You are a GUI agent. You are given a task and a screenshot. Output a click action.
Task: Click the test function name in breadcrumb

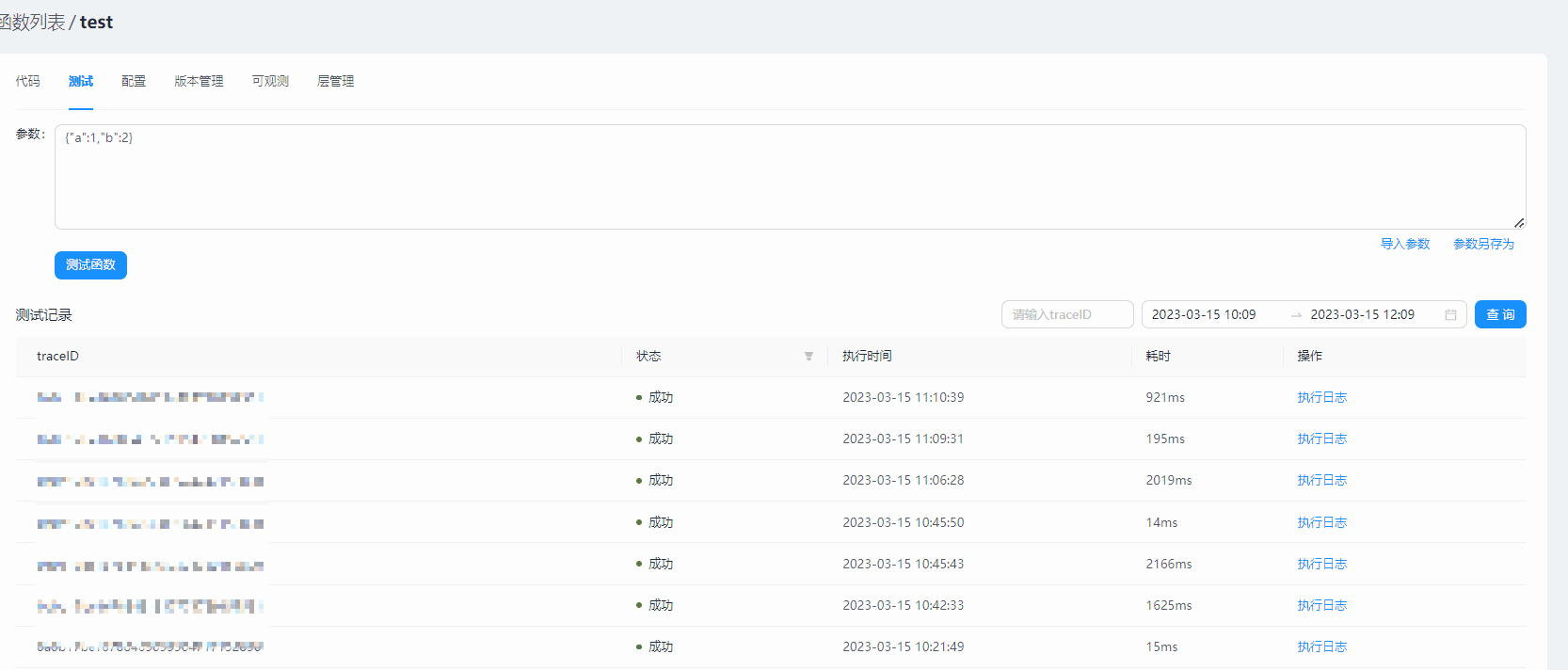(96, 22)
